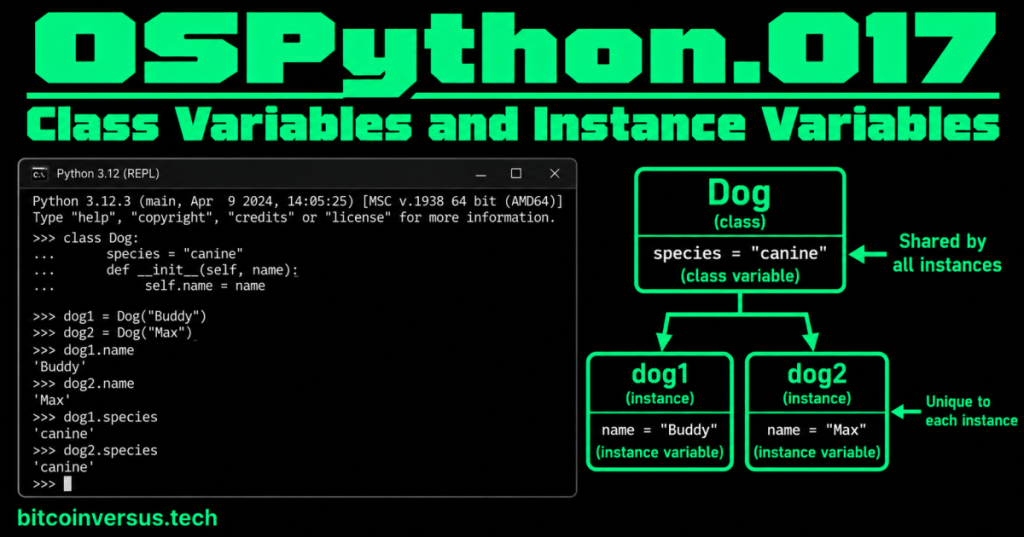This screenshot has width=1024, height=537.
Task: Select the "Class Variables and Instance Variables" subtitle
Action: point(513,125)
